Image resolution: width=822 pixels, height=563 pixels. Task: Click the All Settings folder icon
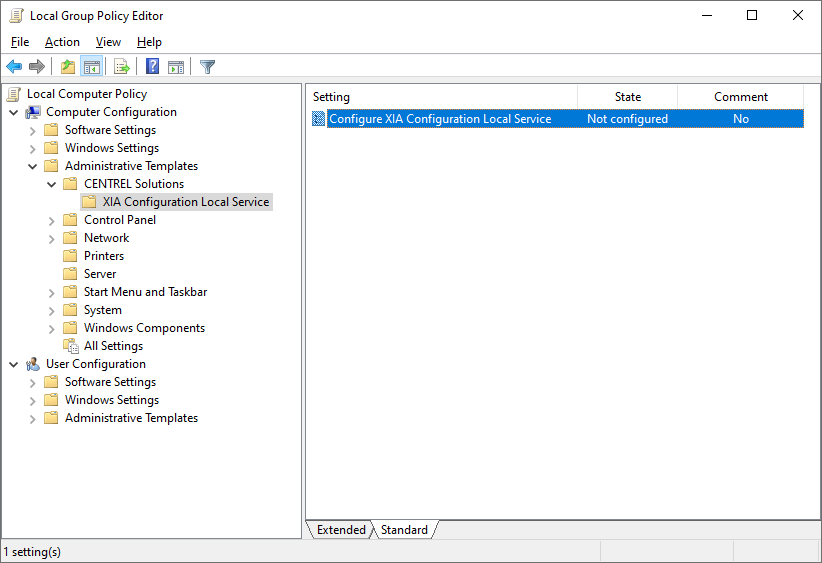pos(70,346)
